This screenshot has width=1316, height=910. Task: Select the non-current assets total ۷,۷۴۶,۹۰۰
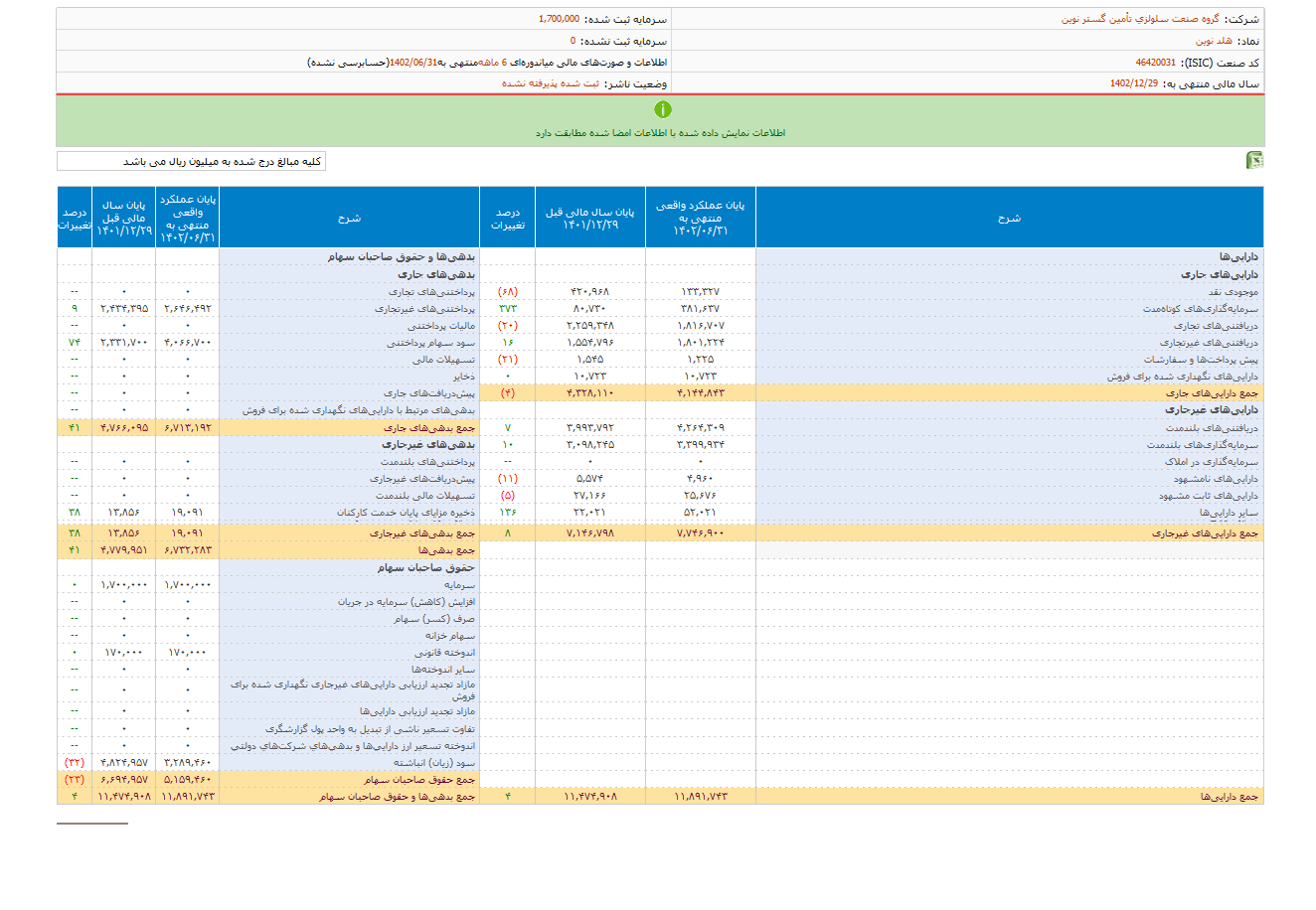[x=701, y=533]
